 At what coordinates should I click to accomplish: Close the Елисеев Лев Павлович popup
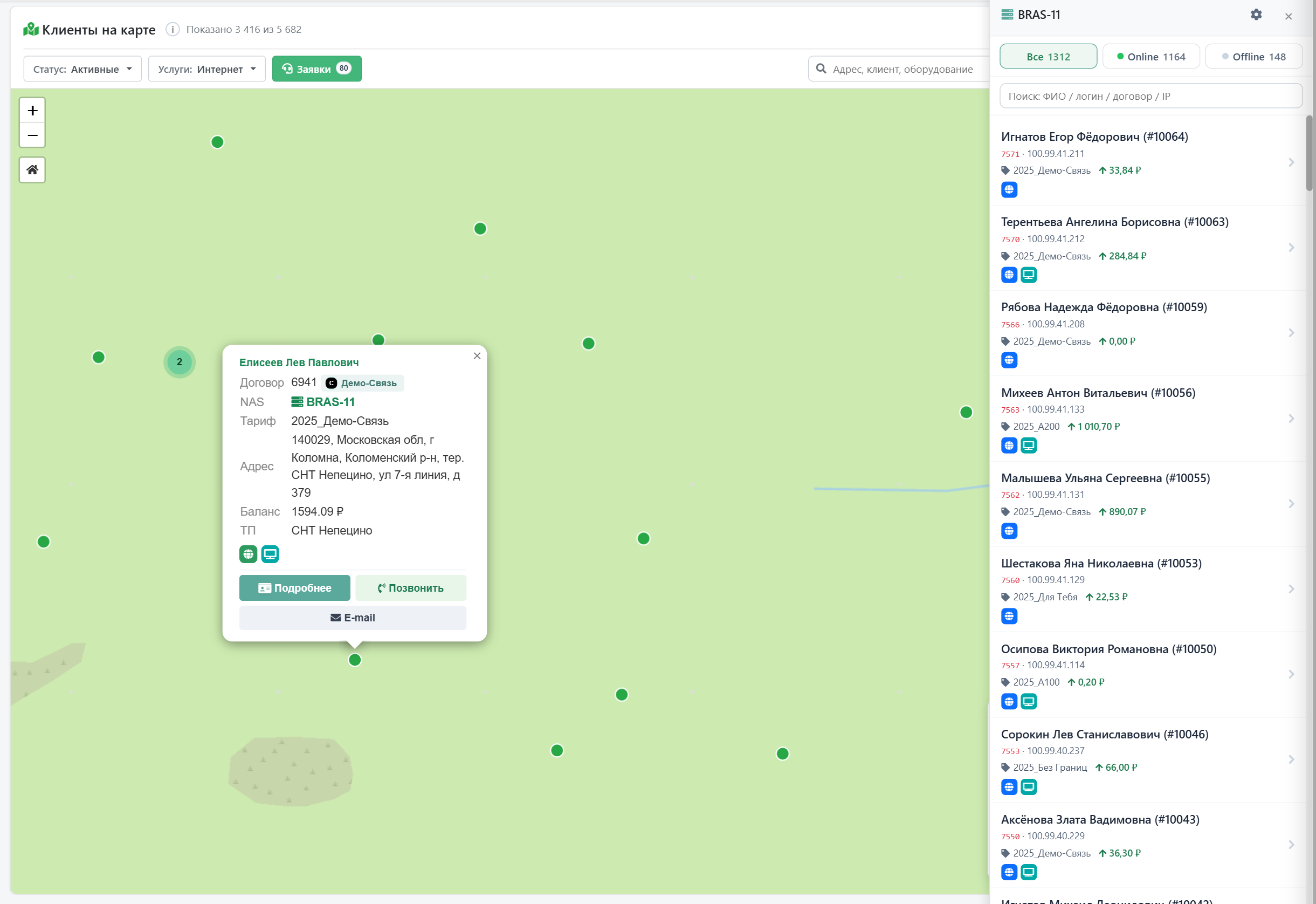[477, 355]
